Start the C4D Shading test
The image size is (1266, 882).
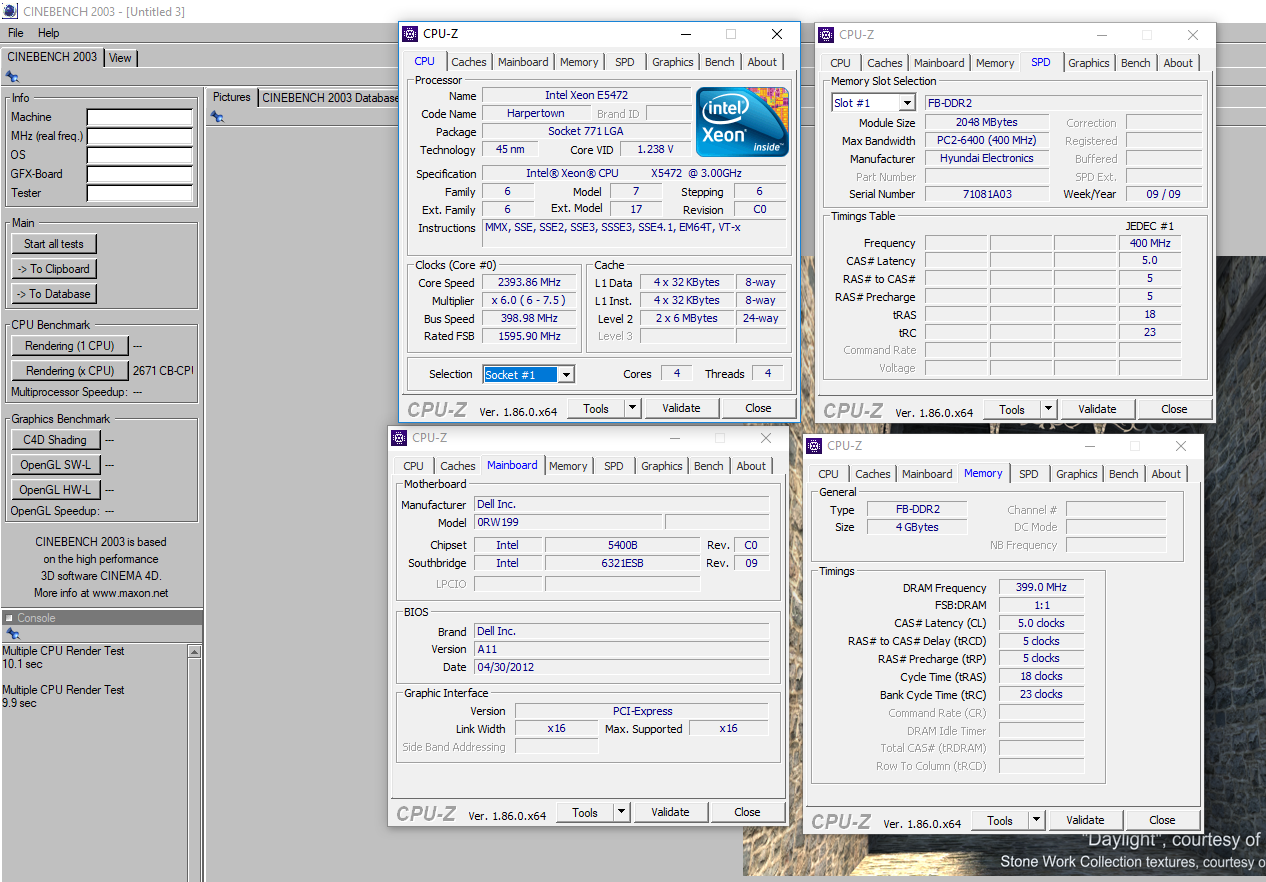55,440
